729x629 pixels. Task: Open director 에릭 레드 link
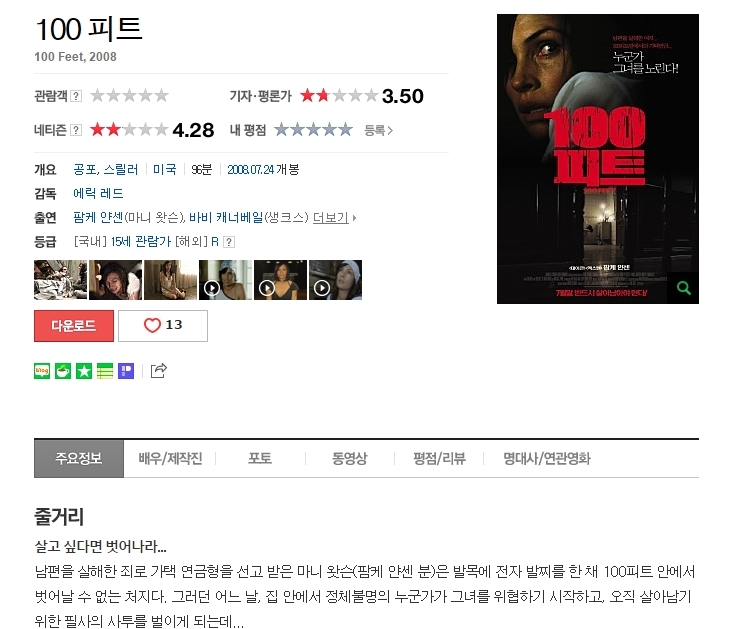[x=98, y=193]
